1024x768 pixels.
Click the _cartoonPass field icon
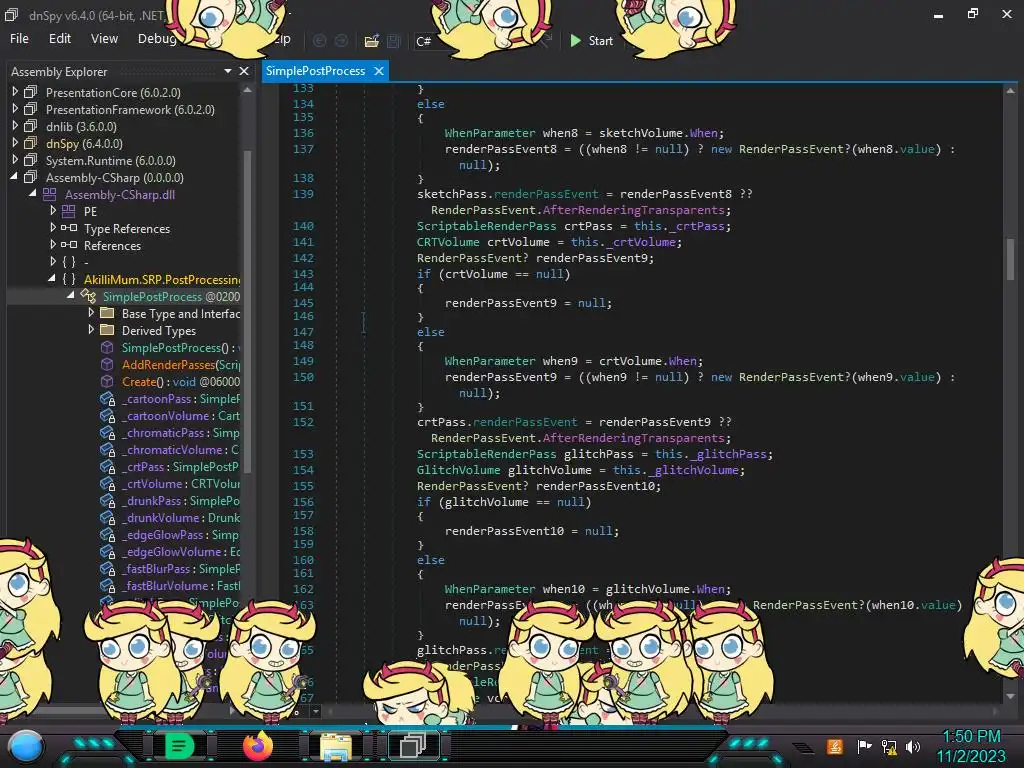(x=108, y=398)
